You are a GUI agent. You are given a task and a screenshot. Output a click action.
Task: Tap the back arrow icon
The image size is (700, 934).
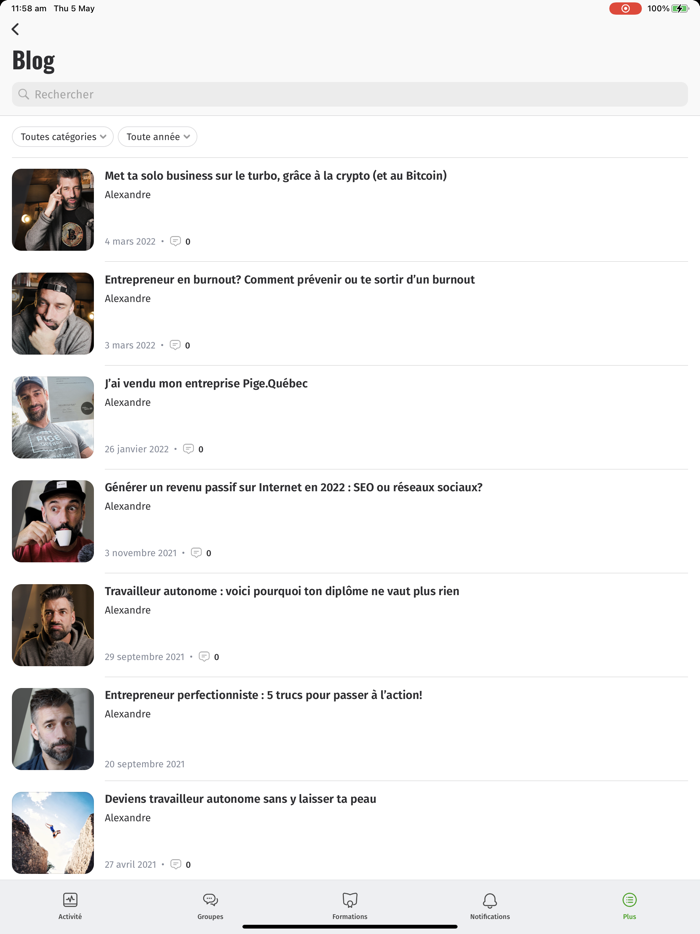click(15, 29)
